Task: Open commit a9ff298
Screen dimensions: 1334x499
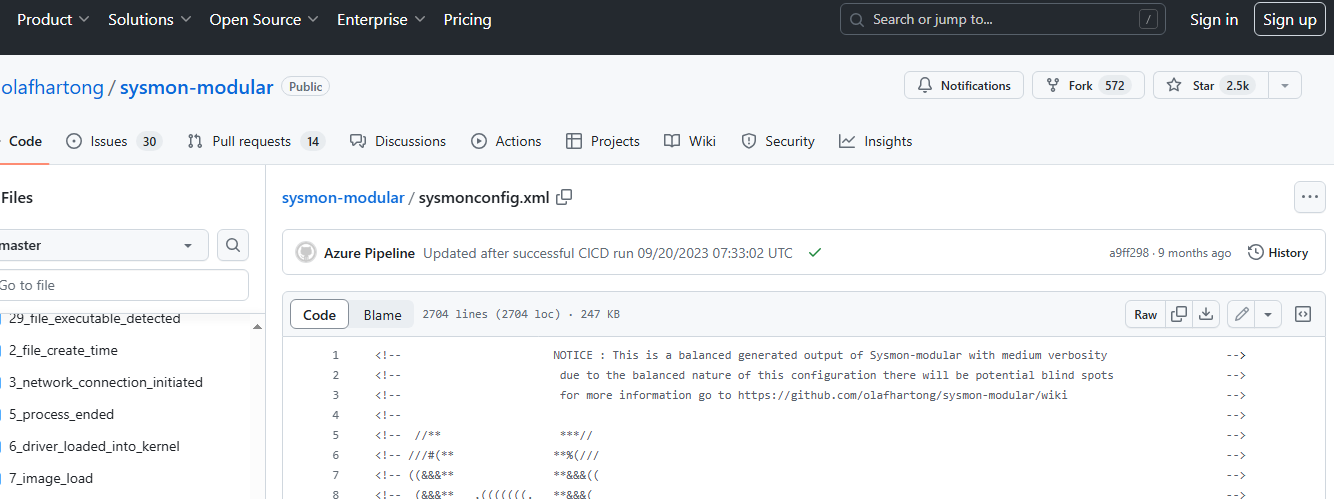Action: 1129,253
